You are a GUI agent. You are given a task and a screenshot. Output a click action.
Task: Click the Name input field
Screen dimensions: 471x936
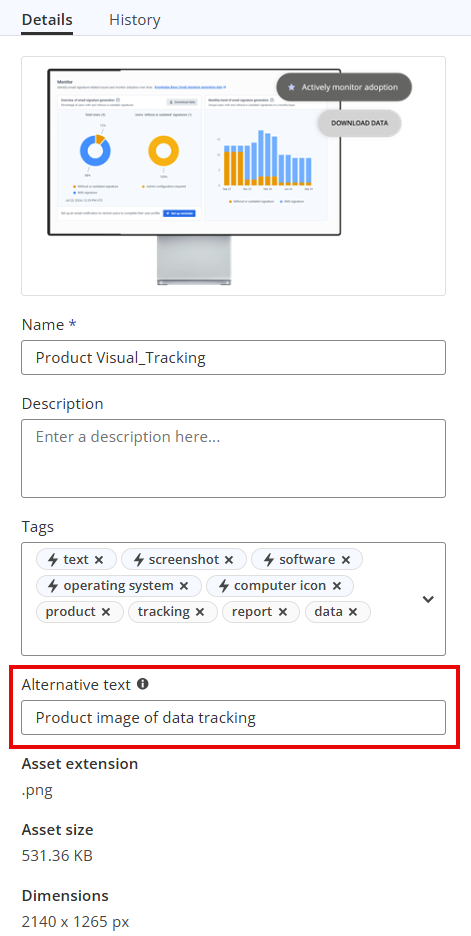233,358
